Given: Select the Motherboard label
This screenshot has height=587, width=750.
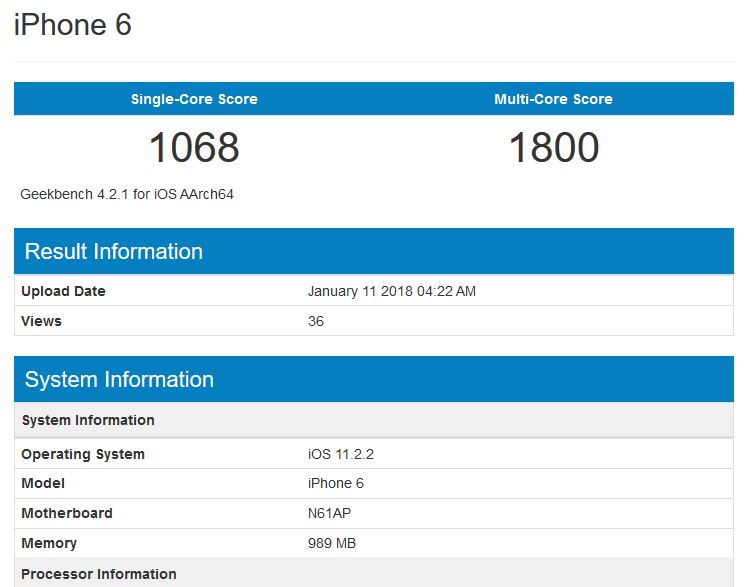Looking at the screenshot, I should (67, 513).
